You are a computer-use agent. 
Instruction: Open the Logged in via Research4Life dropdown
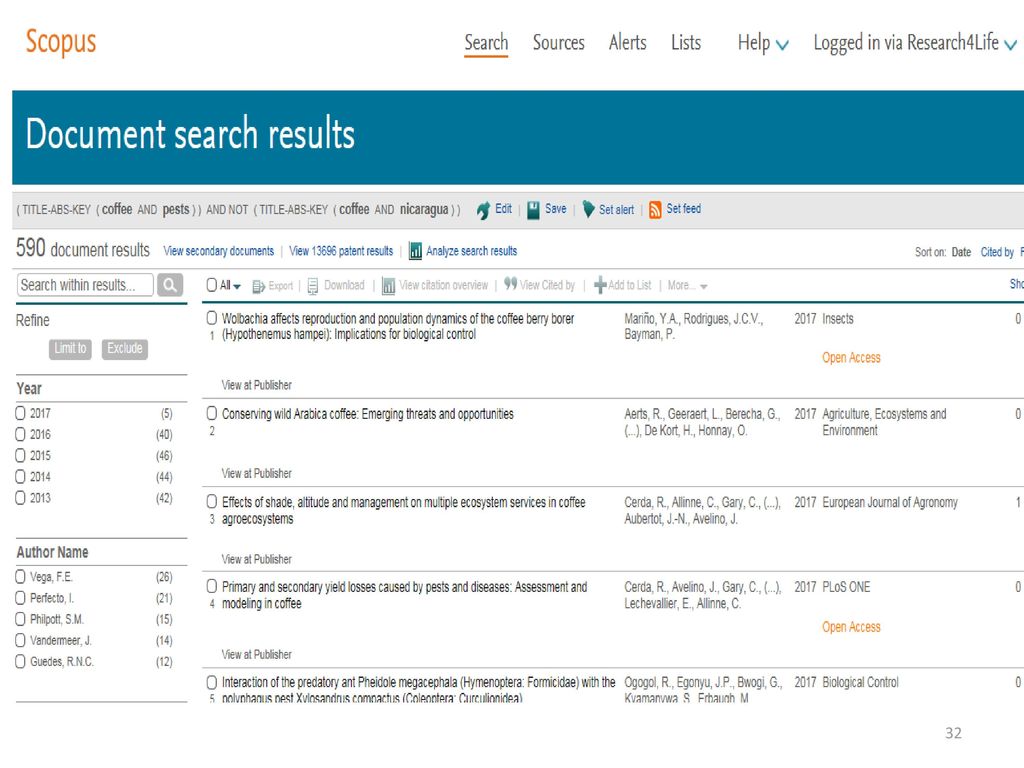coord(915,43)
